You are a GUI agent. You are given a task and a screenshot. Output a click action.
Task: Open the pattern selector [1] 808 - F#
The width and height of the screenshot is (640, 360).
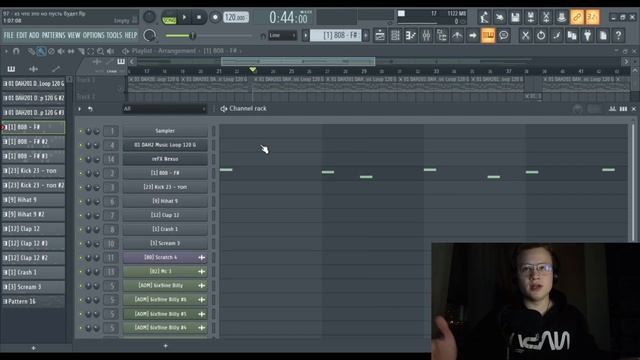(x=336, y=36)
